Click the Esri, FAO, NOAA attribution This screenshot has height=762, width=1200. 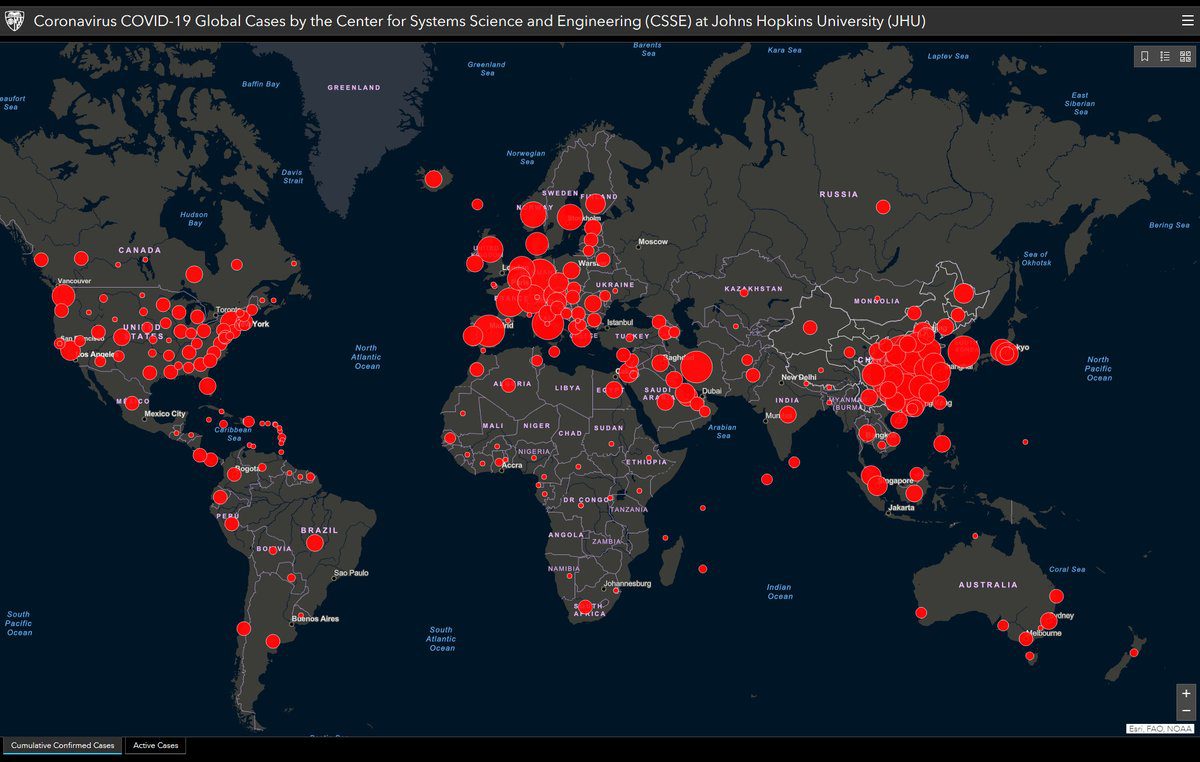pos(1160,729)
